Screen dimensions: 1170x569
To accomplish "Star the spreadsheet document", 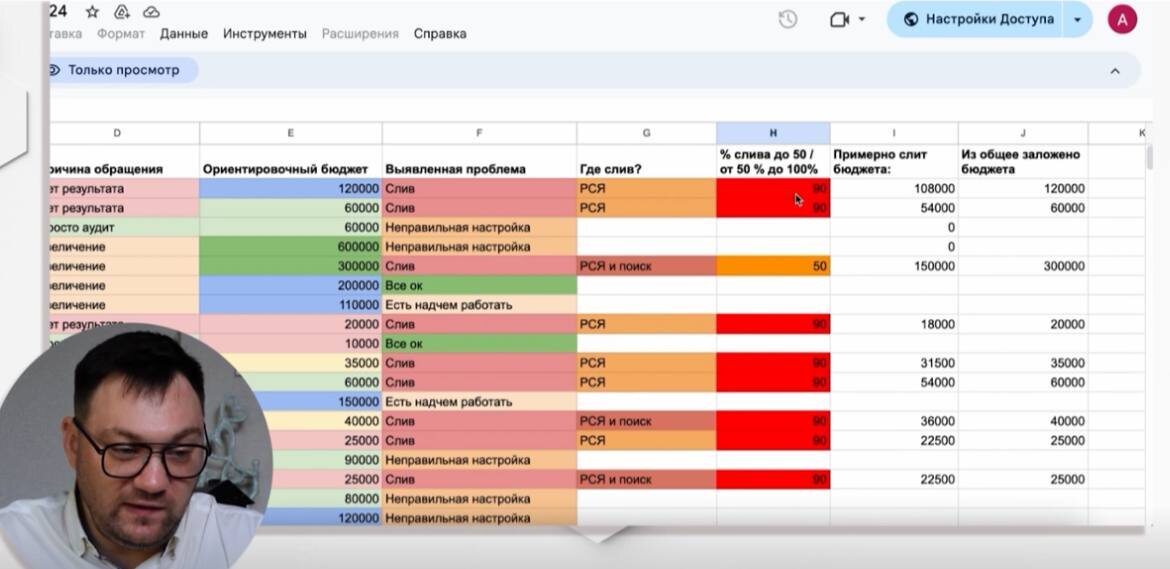I will pos(92,12).
